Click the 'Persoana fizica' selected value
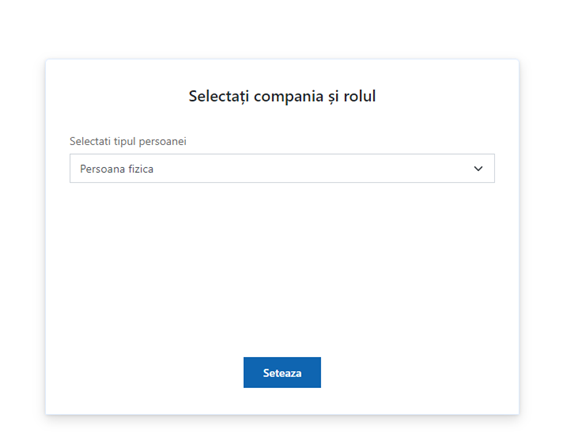 tap(117, 169)
